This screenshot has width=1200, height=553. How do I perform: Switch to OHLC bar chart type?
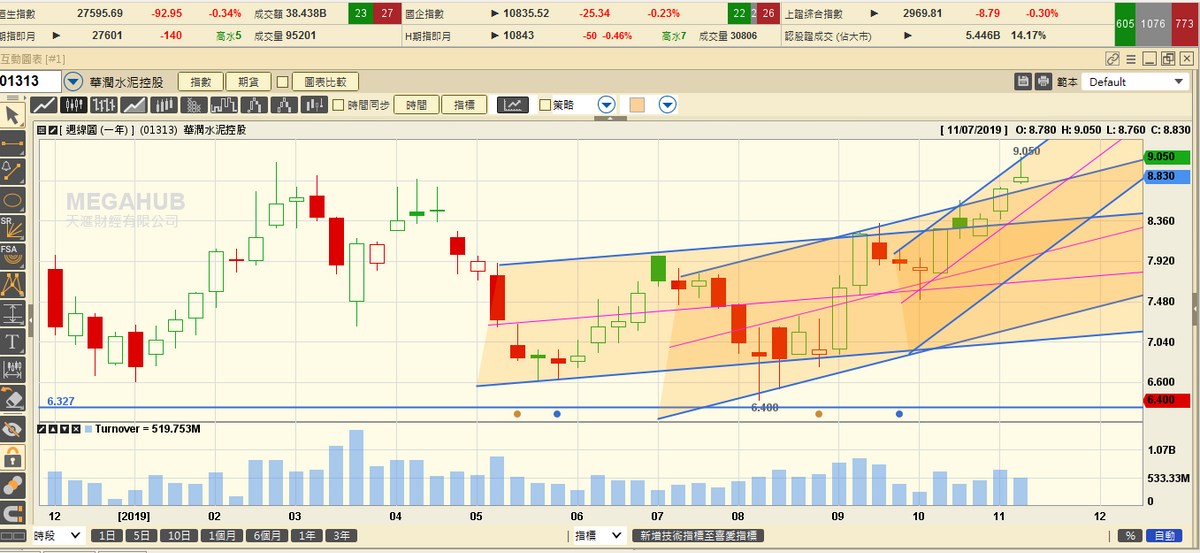coord(104,104)
